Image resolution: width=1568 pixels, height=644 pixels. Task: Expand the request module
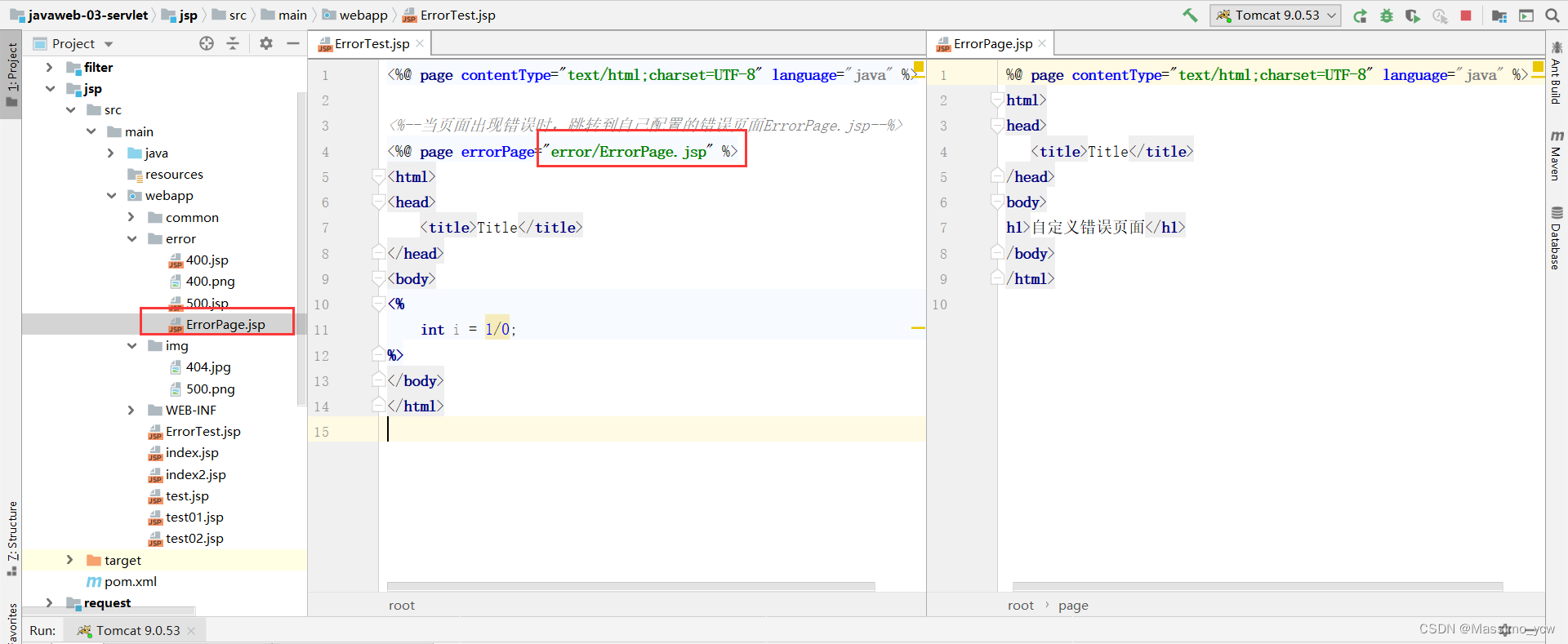[x=50, y=602]
